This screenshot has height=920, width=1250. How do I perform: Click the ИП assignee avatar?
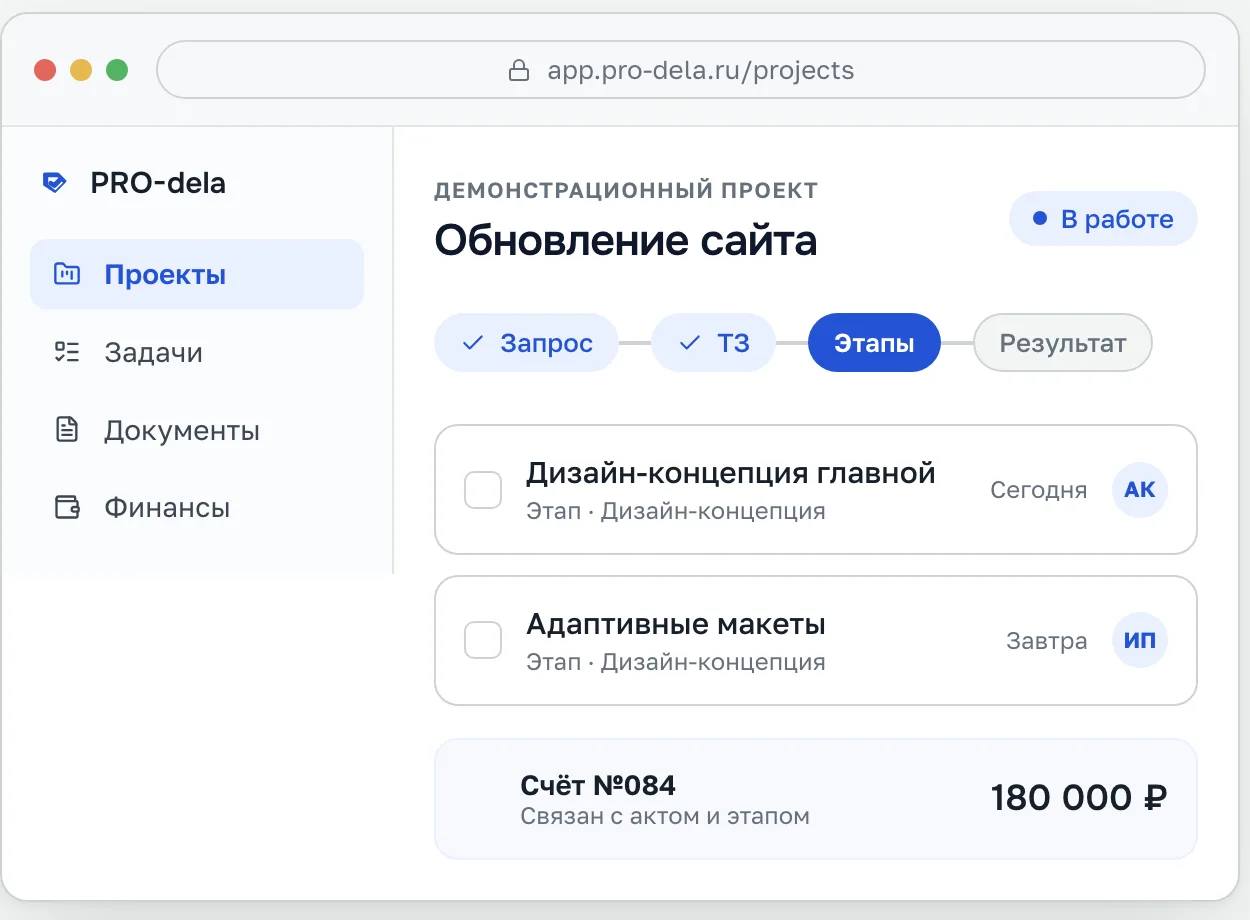(1140, 640)
